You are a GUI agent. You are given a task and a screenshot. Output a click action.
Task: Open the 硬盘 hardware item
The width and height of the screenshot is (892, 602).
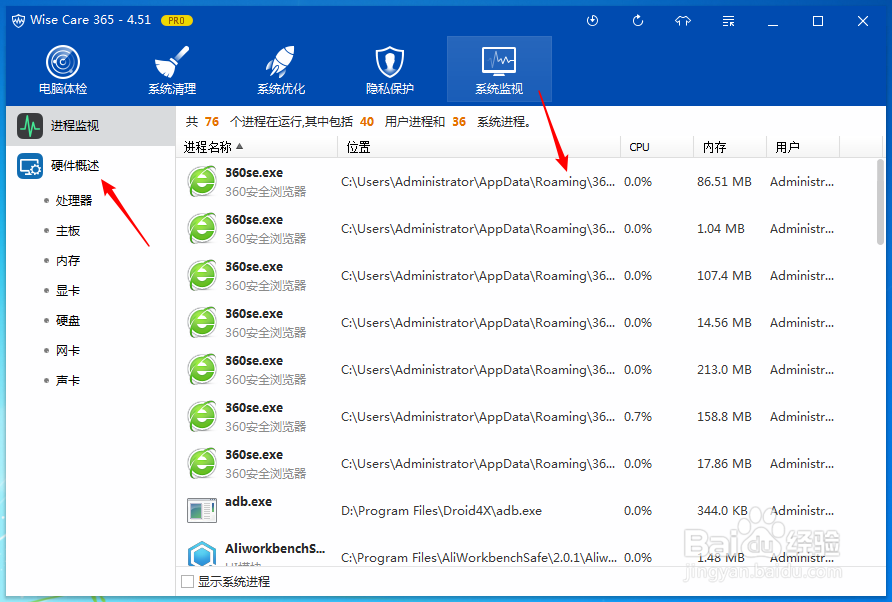pyautogui.click(x=68, y=320)
